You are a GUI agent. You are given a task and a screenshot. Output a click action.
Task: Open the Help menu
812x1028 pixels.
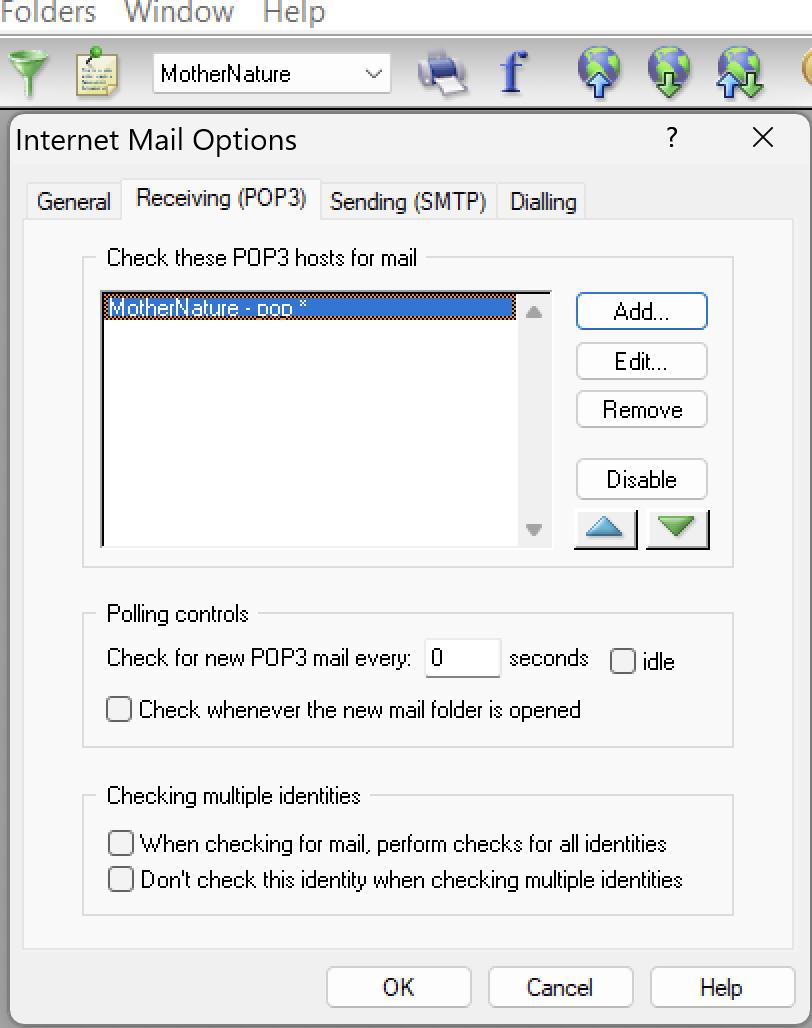click(293, 13)
